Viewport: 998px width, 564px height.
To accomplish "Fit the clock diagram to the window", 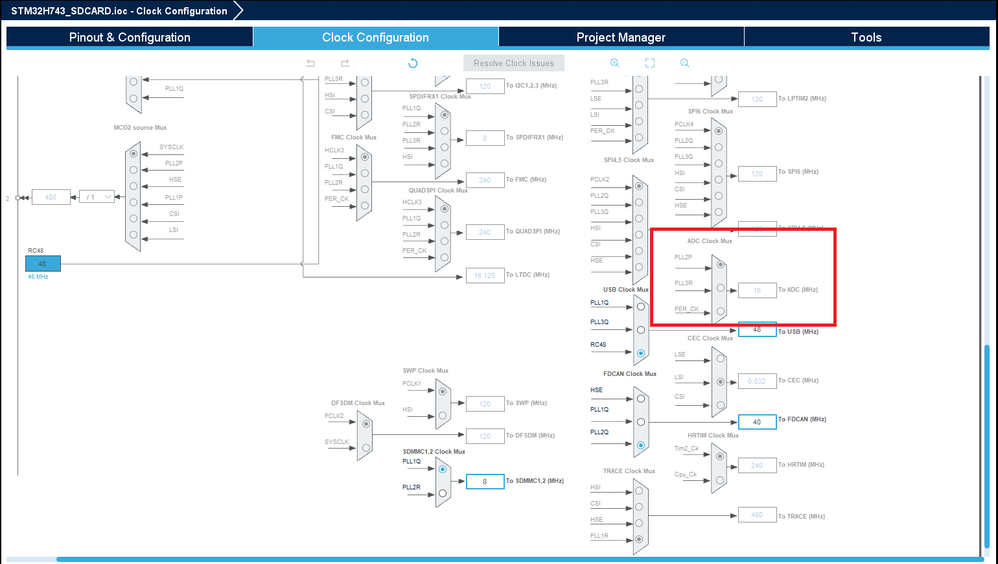I will point(650,63).
